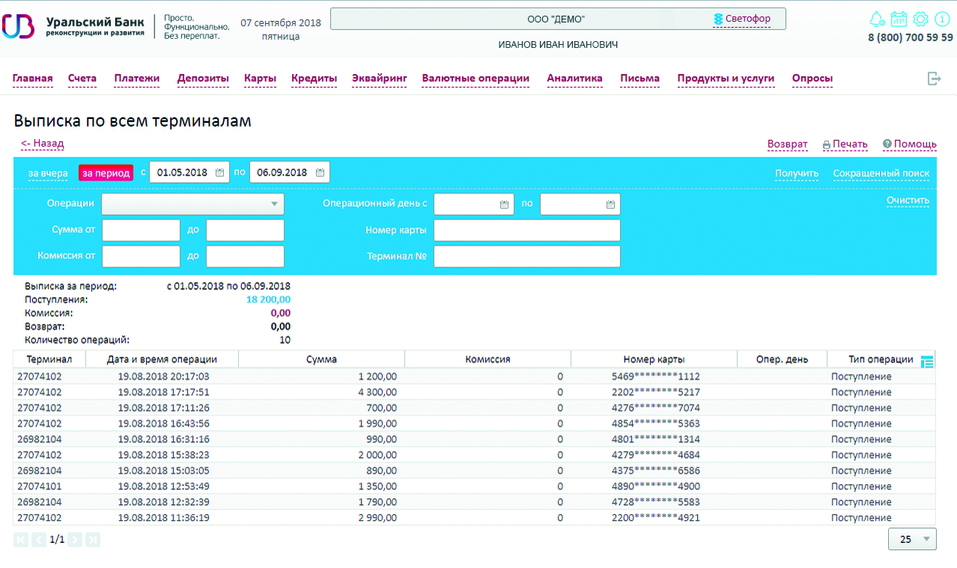957x568 pixels.
Task: Open settings via the gear icon
Action: [x=920, y=19]
